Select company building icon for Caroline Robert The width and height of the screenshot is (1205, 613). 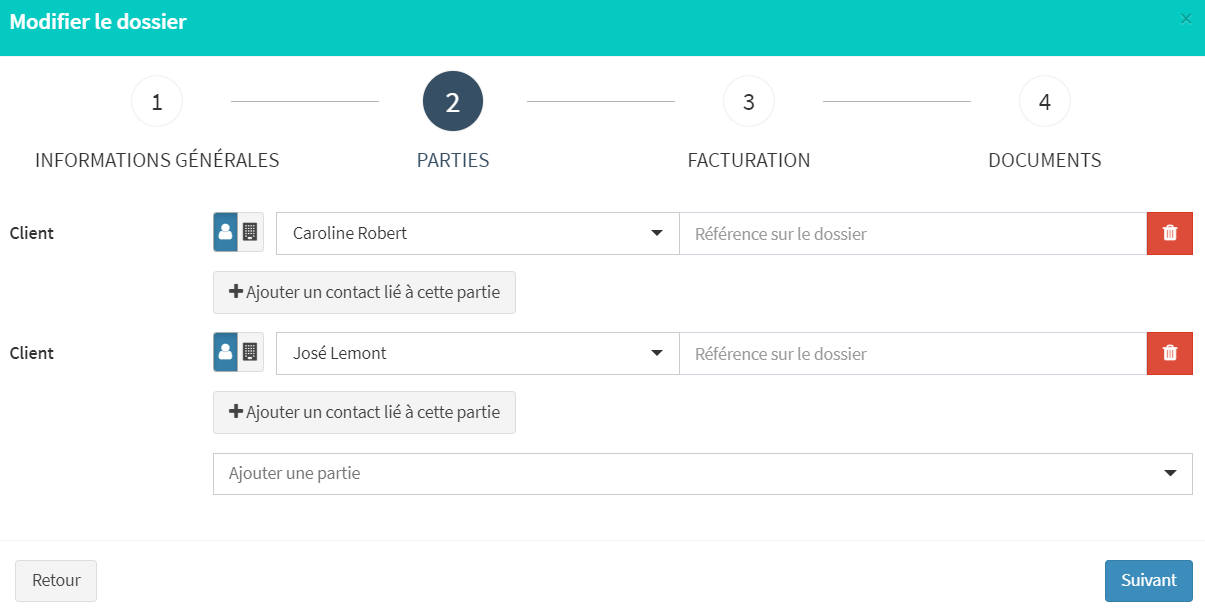(251, 232)
